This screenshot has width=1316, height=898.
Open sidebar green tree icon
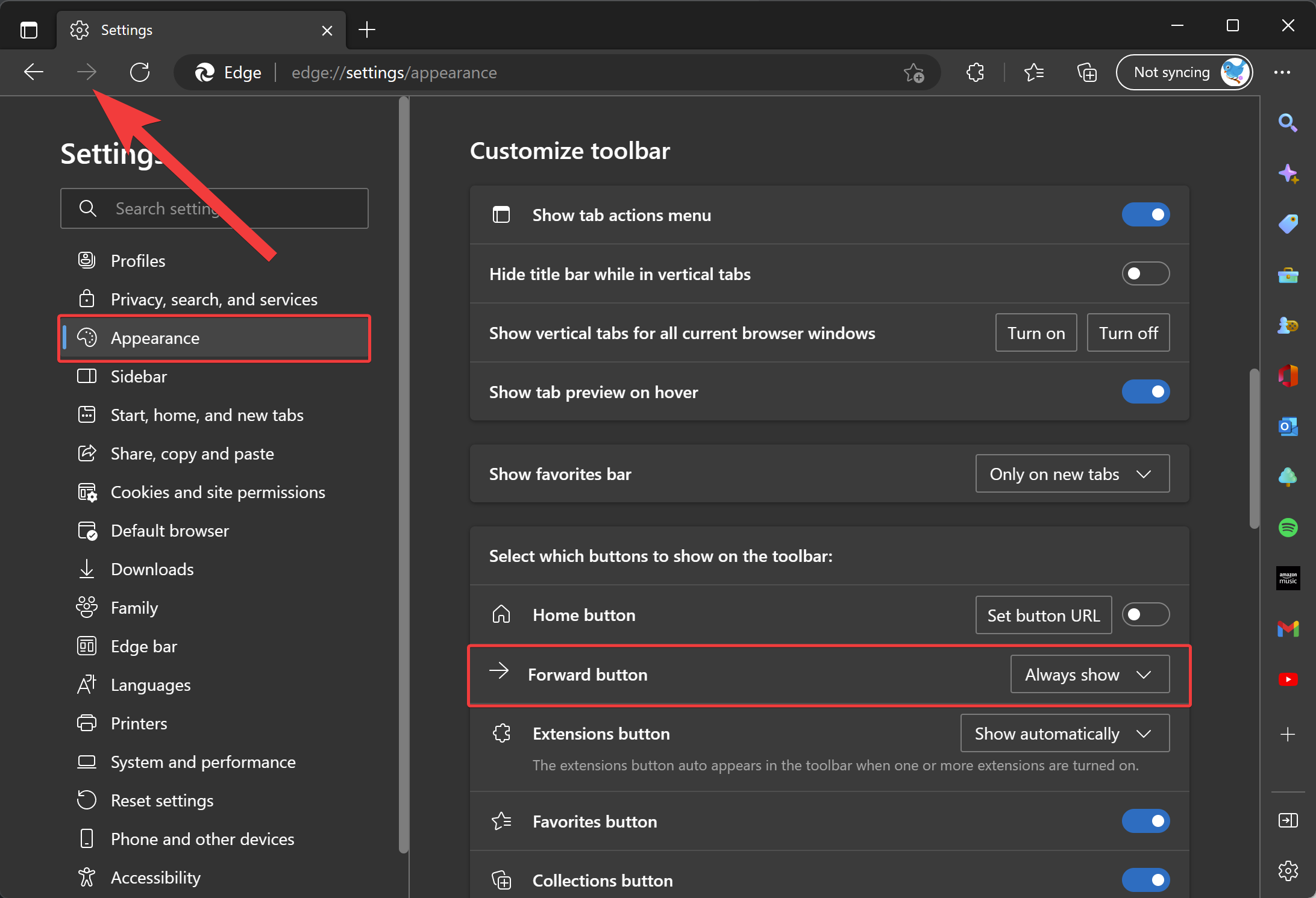1288,478
